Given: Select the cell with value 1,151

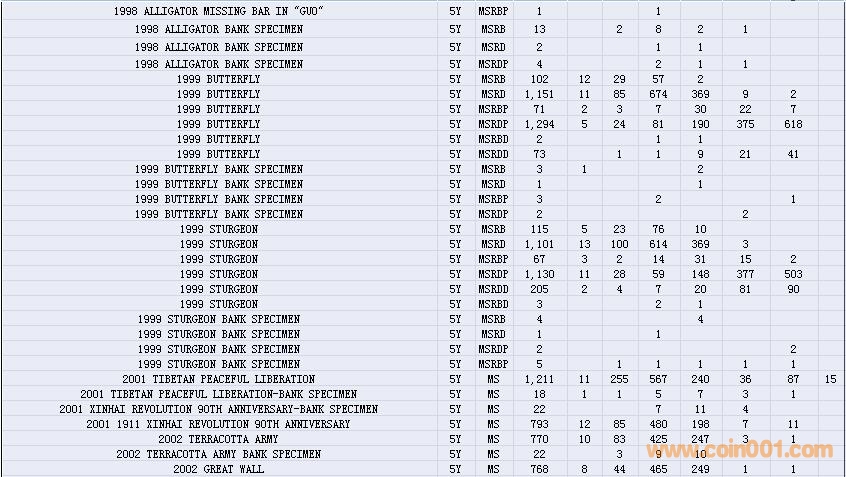Looking at the screenshot, I should point(539,94).
